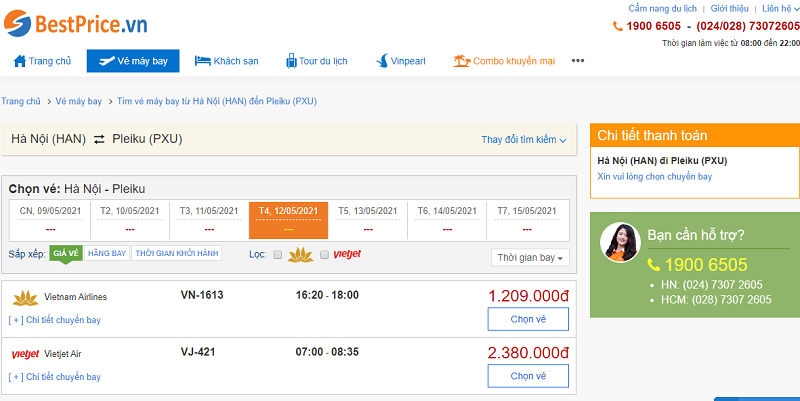Viewport: 800px width, 401px height.
Task: Open the three-dots more menu
Action: point(578,61)
